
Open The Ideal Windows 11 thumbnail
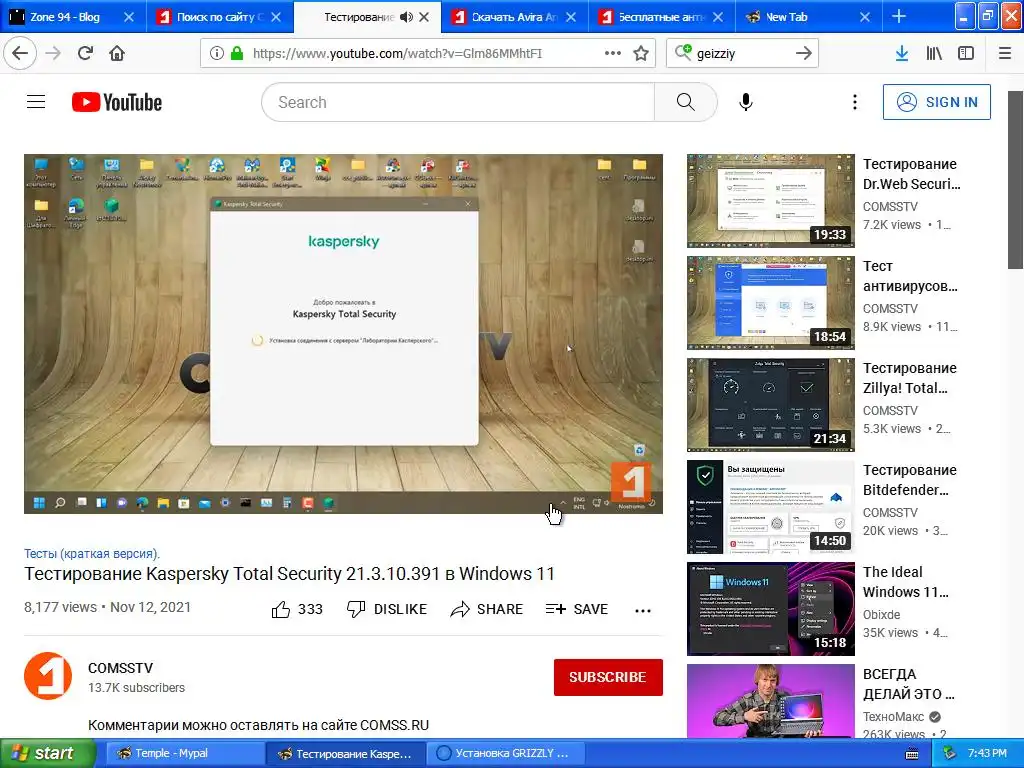point(771,609)
